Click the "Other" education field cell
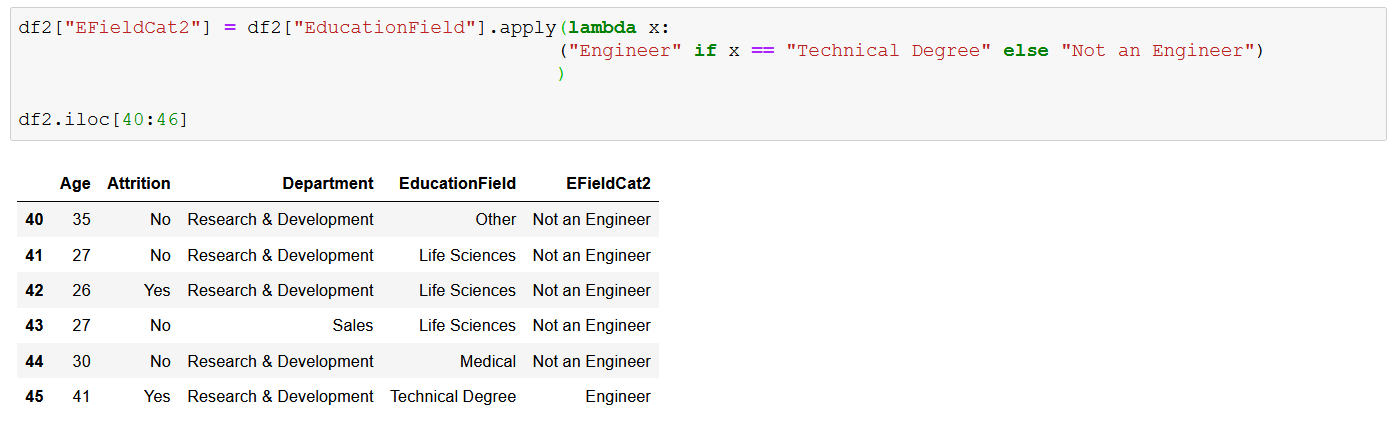The width and height of the screenshot is (1394, 422). tap(496, 220)
